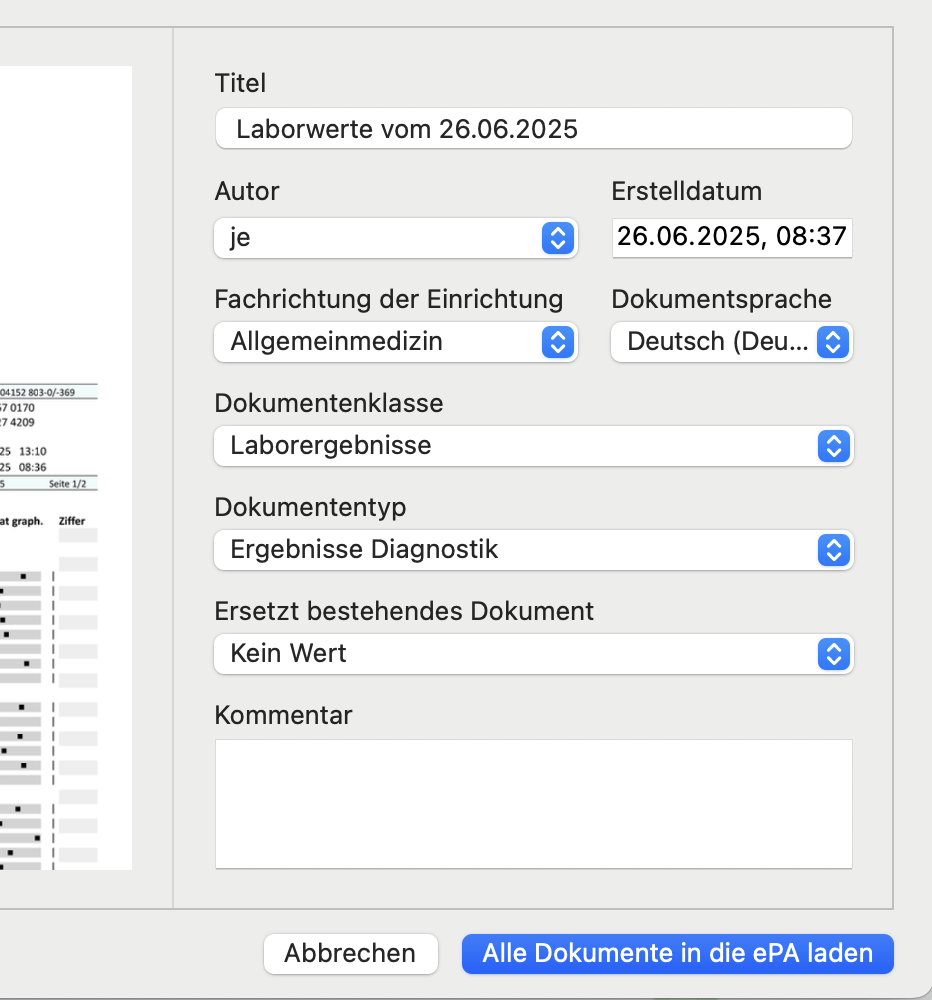Click the blue chevron of the Autor dropdown
This screenshot has height=1000, width=932.
pos(558,239)
